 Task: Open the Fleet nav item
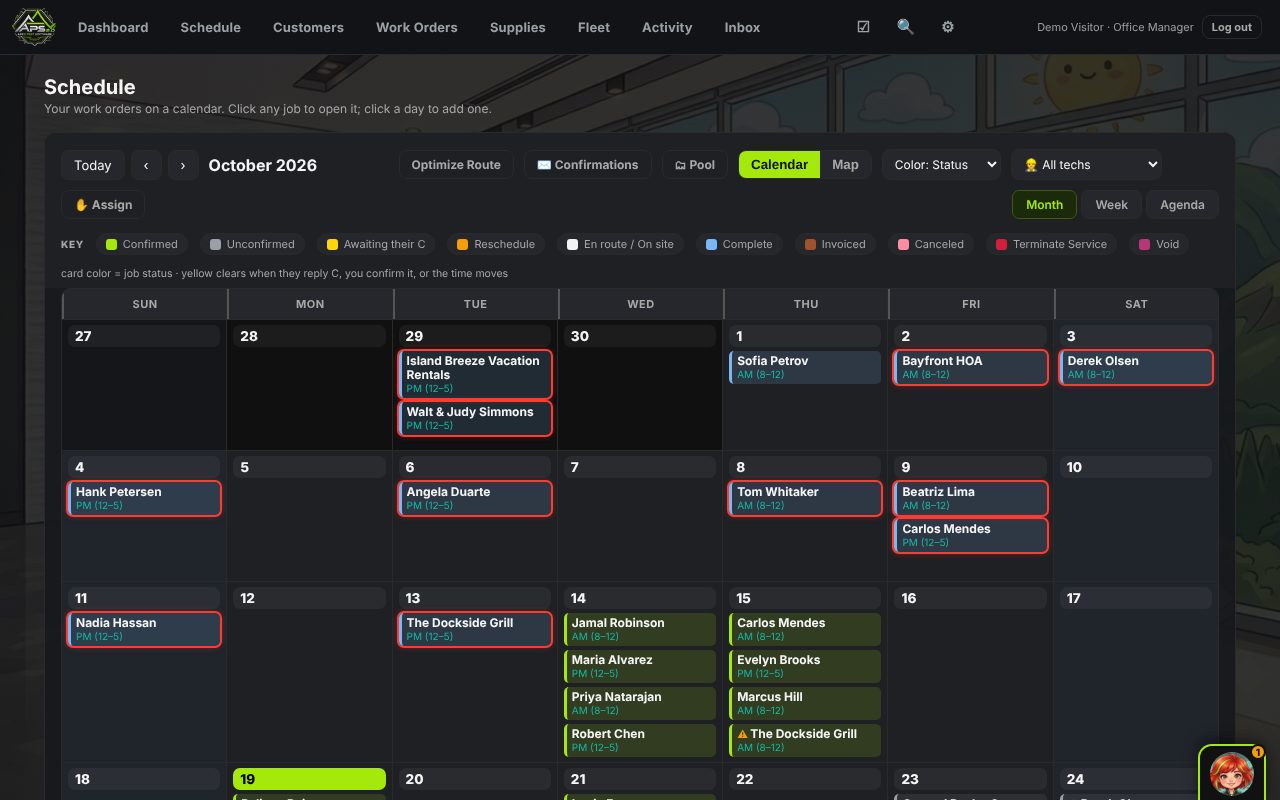(x=594, y=27)
